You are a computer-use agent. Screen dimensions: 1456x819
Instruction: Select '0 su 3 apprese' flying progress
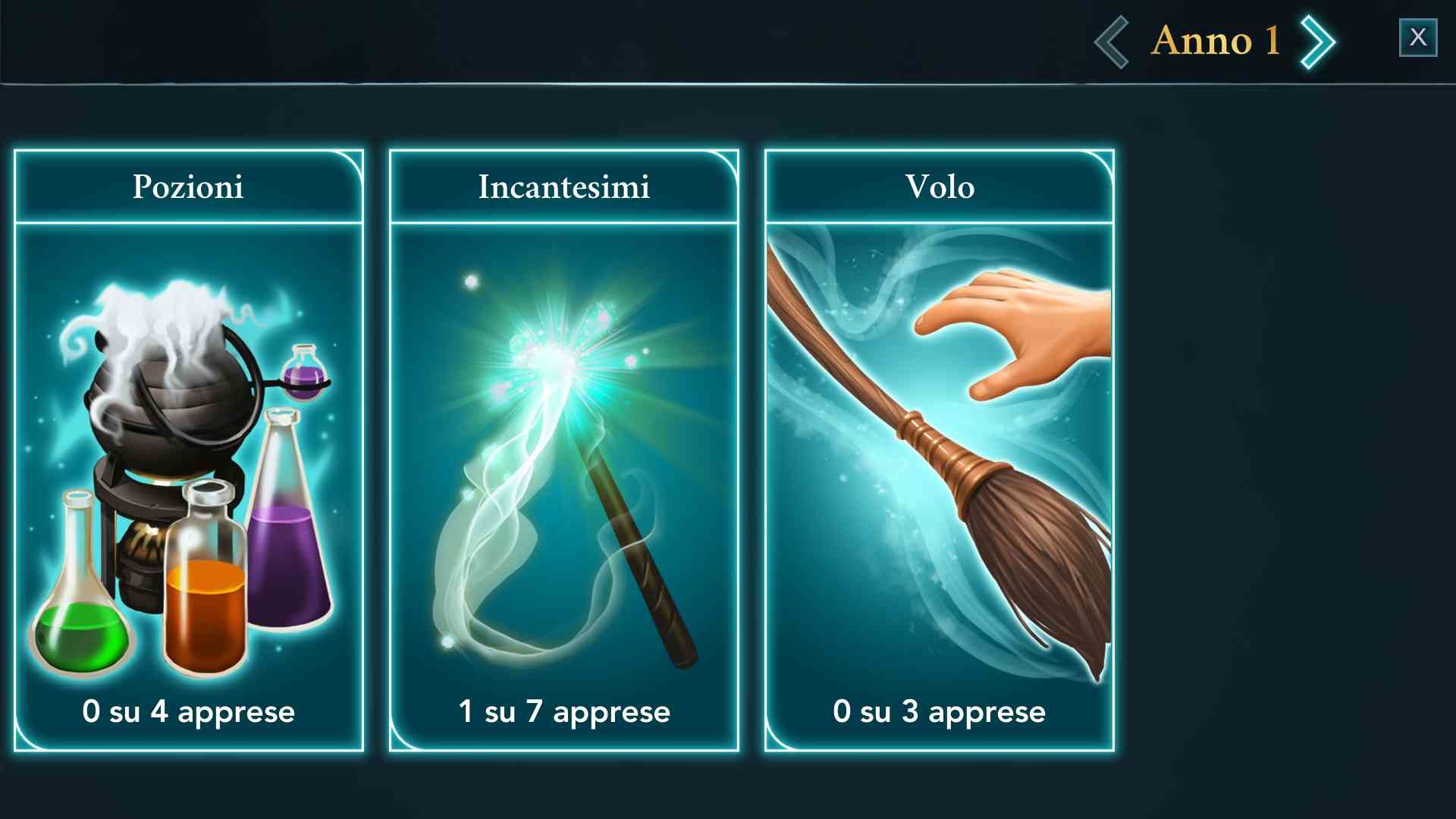[939, 711]
